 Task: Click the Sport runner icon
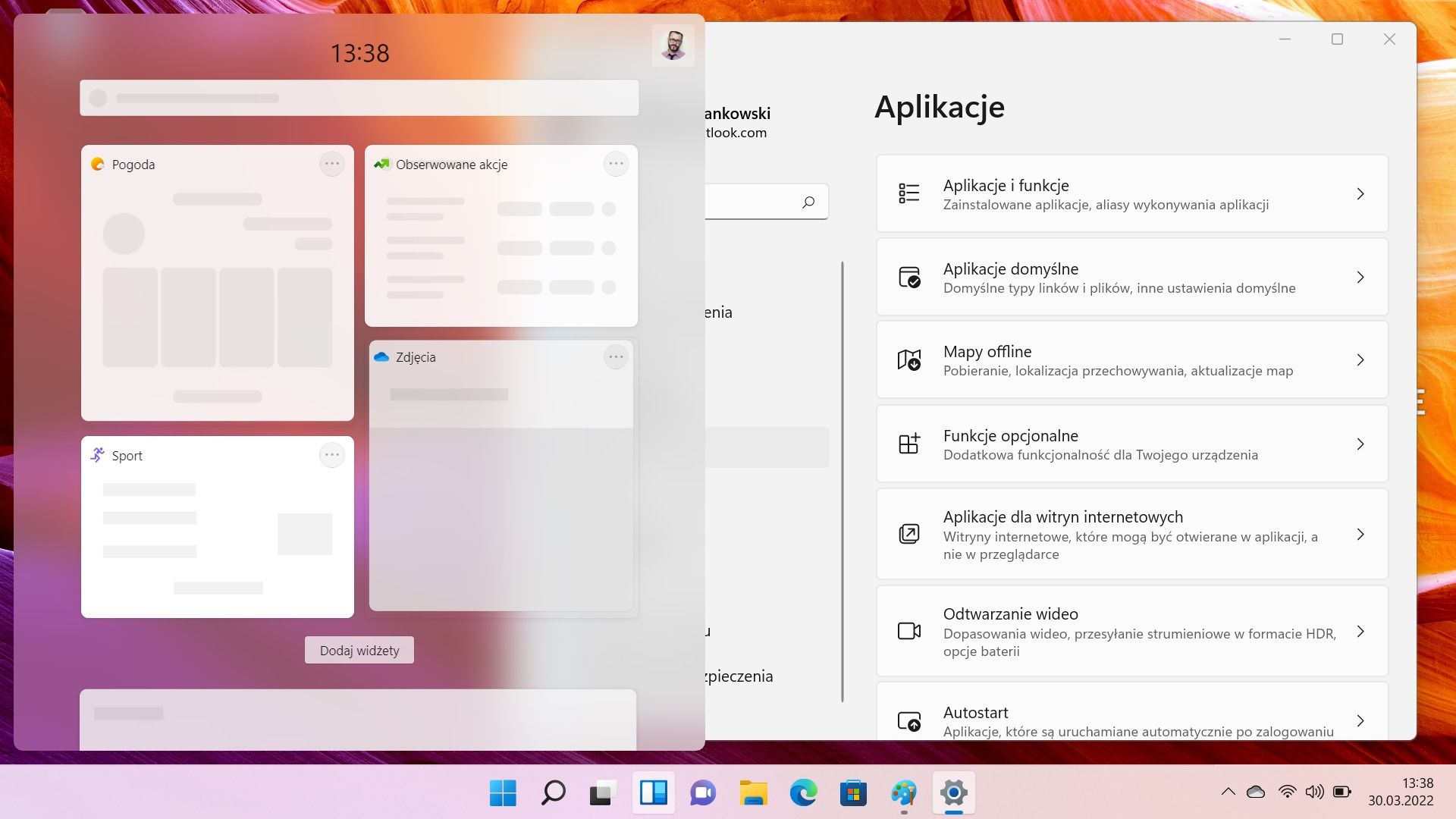click(x=98, y=455)
